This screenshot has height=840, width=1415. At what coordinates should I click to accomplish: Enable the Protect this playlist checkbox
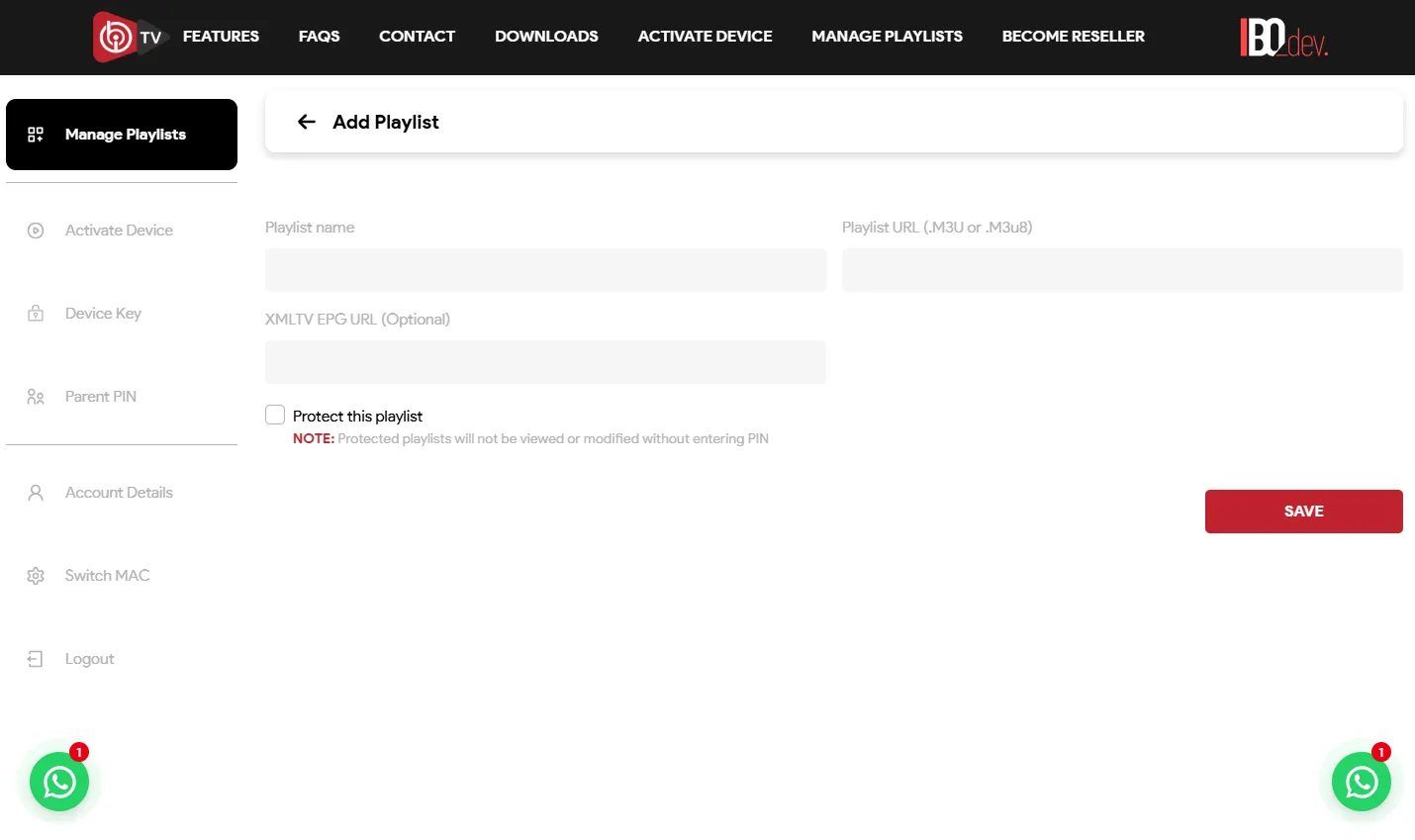pos(274,415)
